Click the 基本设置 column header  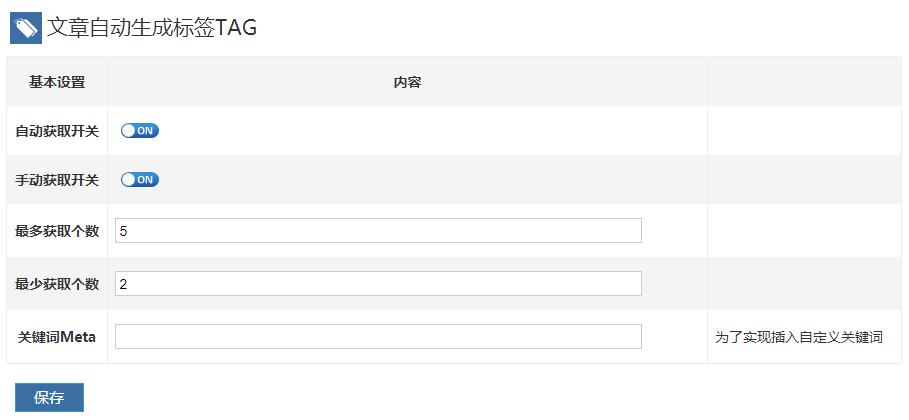(x=57, y=82)
